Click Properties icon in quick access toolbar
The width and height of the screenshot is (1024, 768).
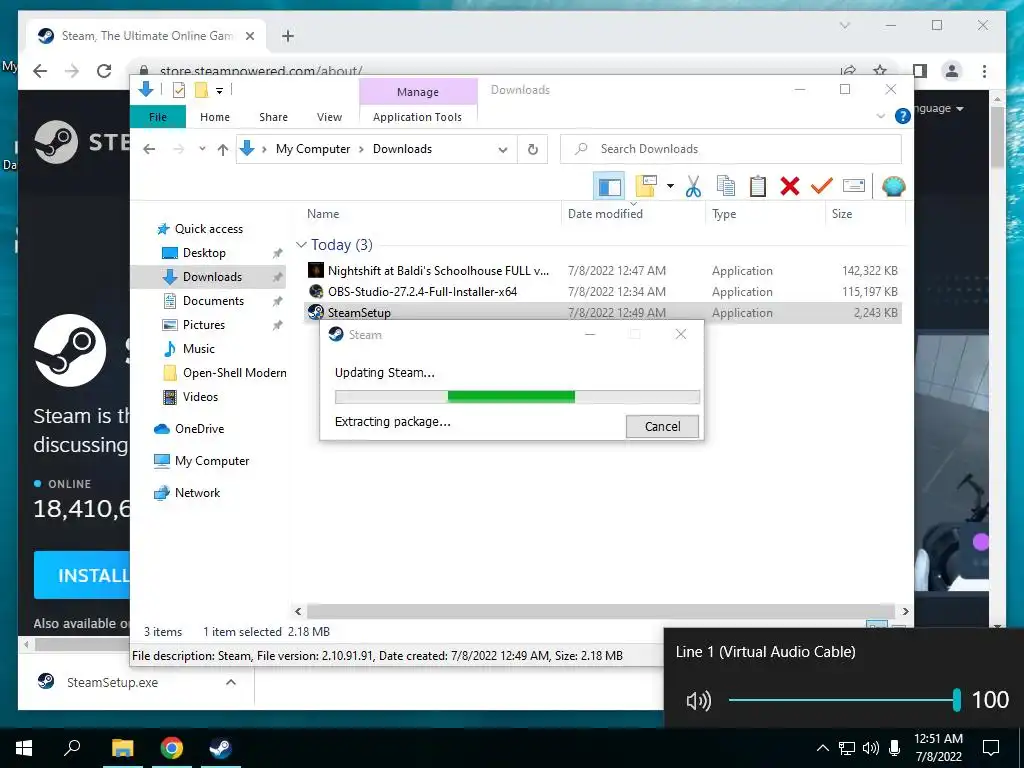click(178, 91)
